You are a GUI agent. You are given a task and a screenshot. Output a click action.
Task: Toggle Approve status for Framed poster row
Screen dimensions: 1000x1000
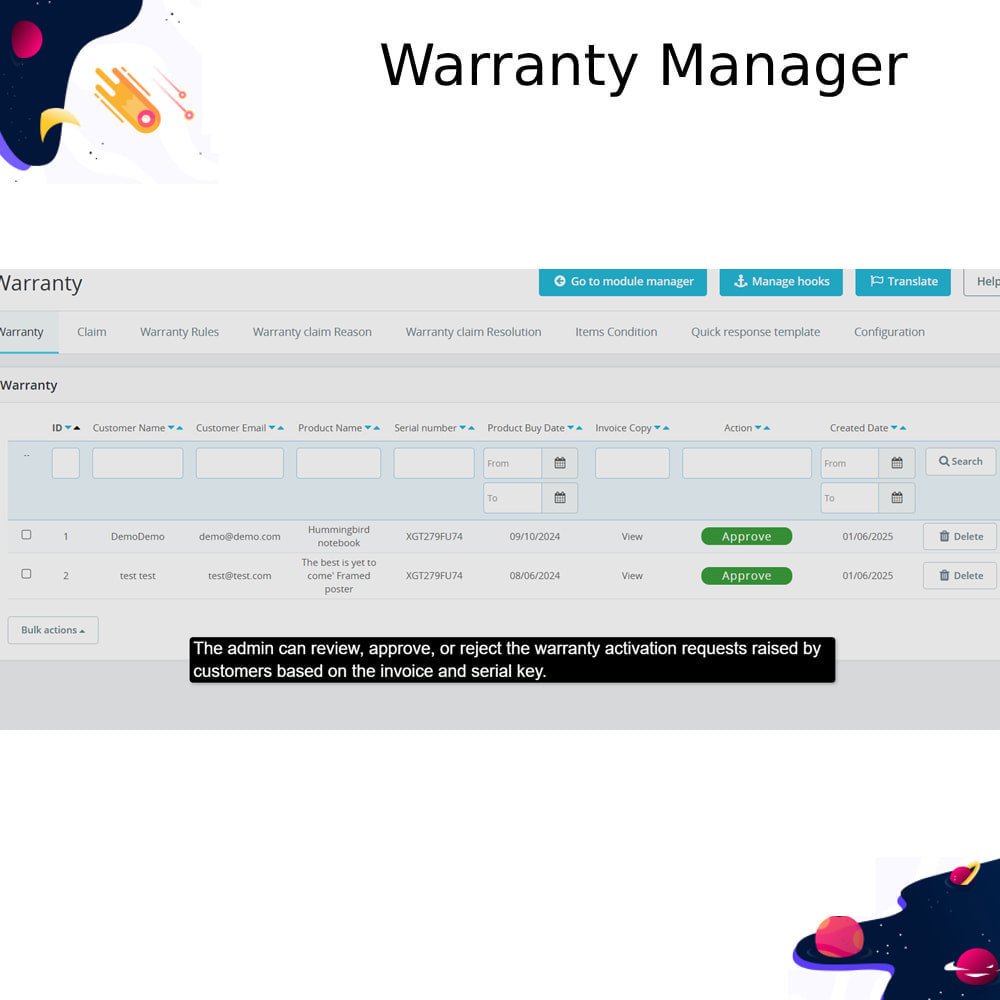point(746,576)
